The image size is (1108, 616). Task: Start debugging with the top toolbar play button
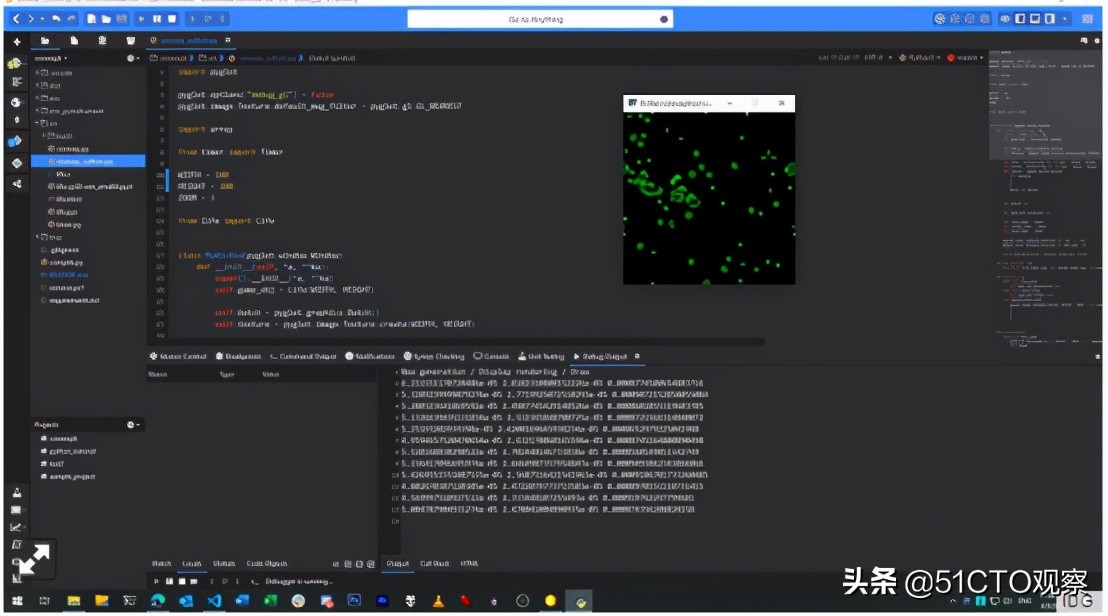pos(141,19)
